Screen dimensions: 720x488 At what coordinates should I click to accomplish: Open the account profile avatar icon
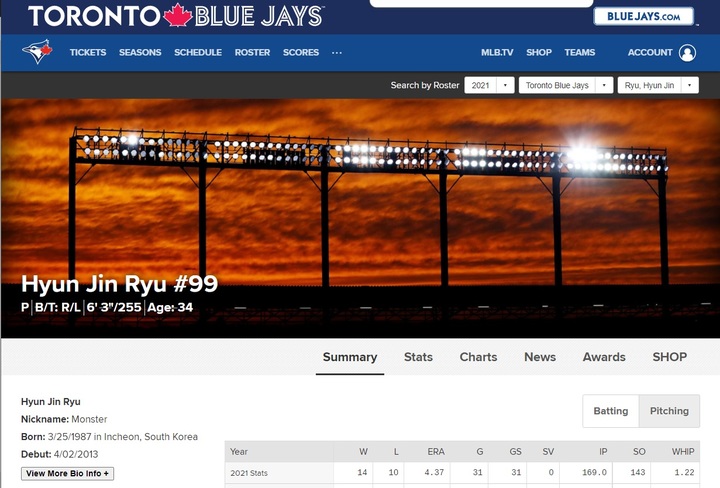[687, 53]
